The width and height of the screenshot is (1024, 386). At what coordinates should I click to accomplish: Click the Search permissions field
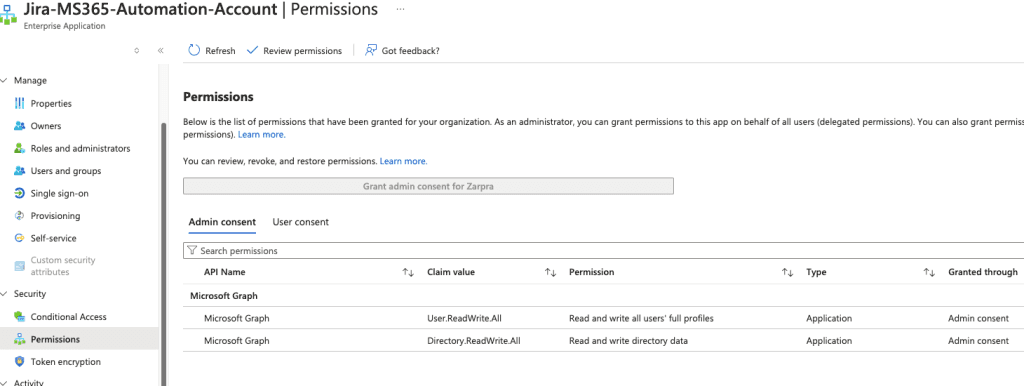click(x=603, y=251)
